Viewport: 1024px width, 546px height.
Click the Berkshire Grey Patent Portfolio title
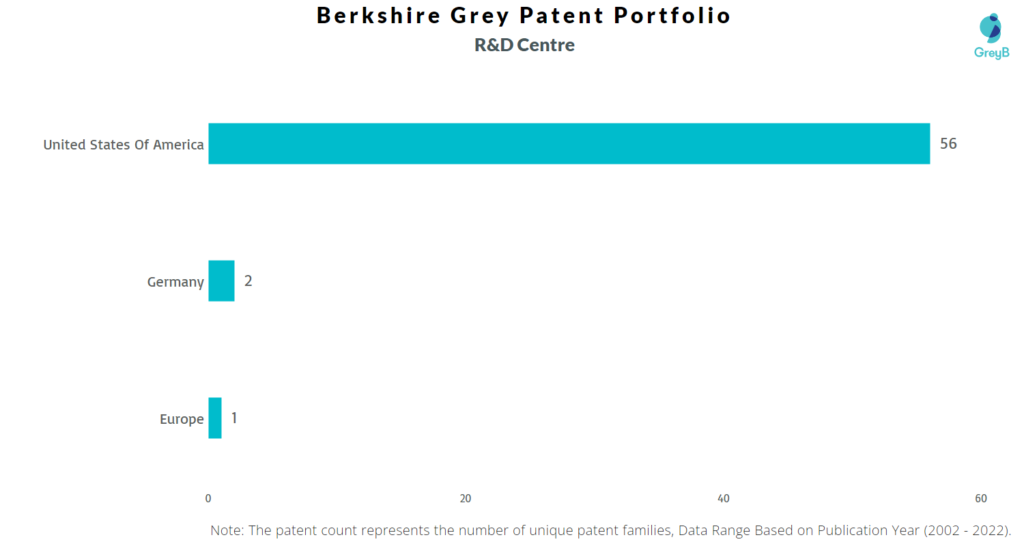pyautogui.click(x=523, y=16)
